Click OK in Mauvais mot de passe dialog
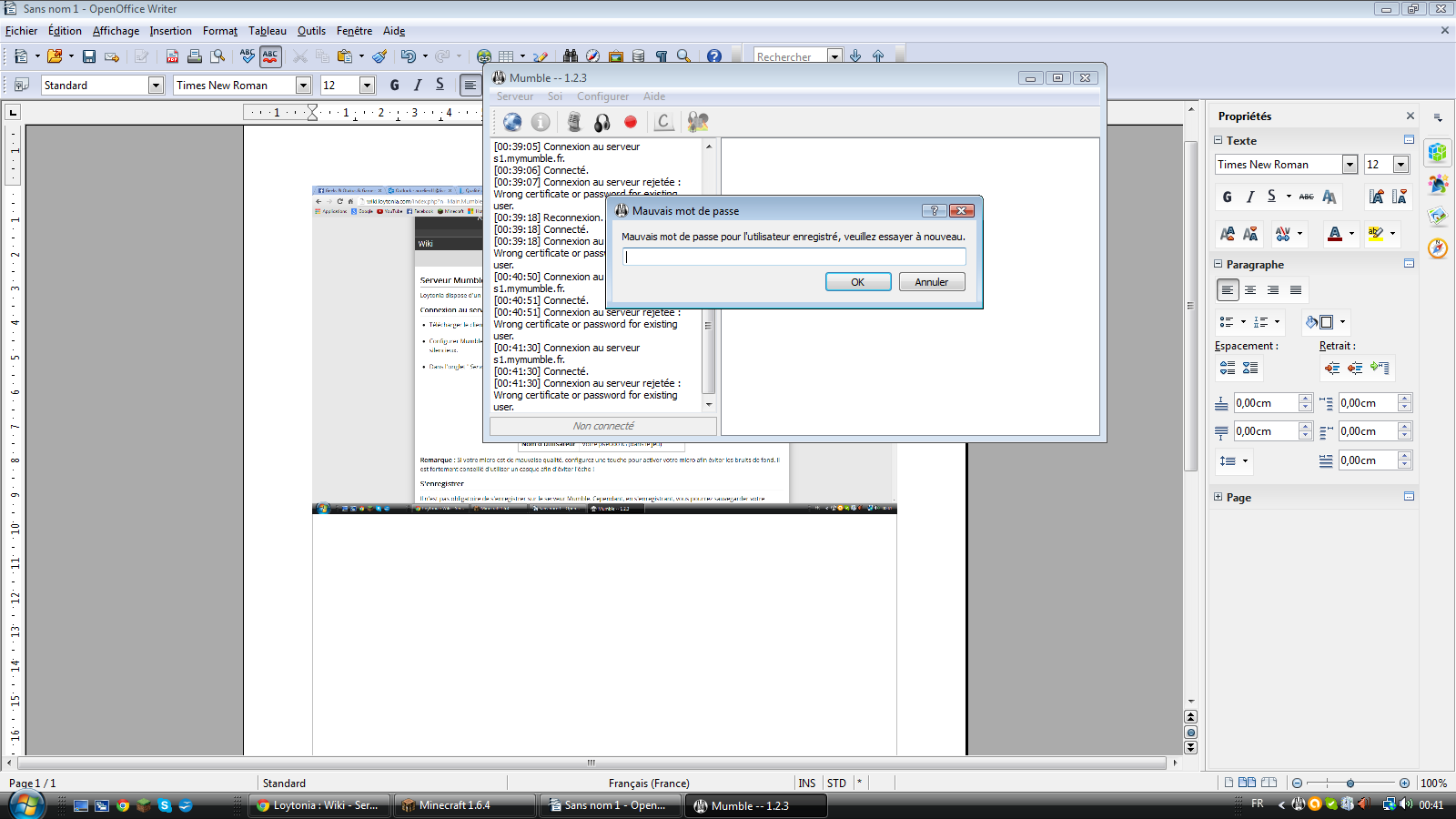1456x819 pixels. click(857, 282)
